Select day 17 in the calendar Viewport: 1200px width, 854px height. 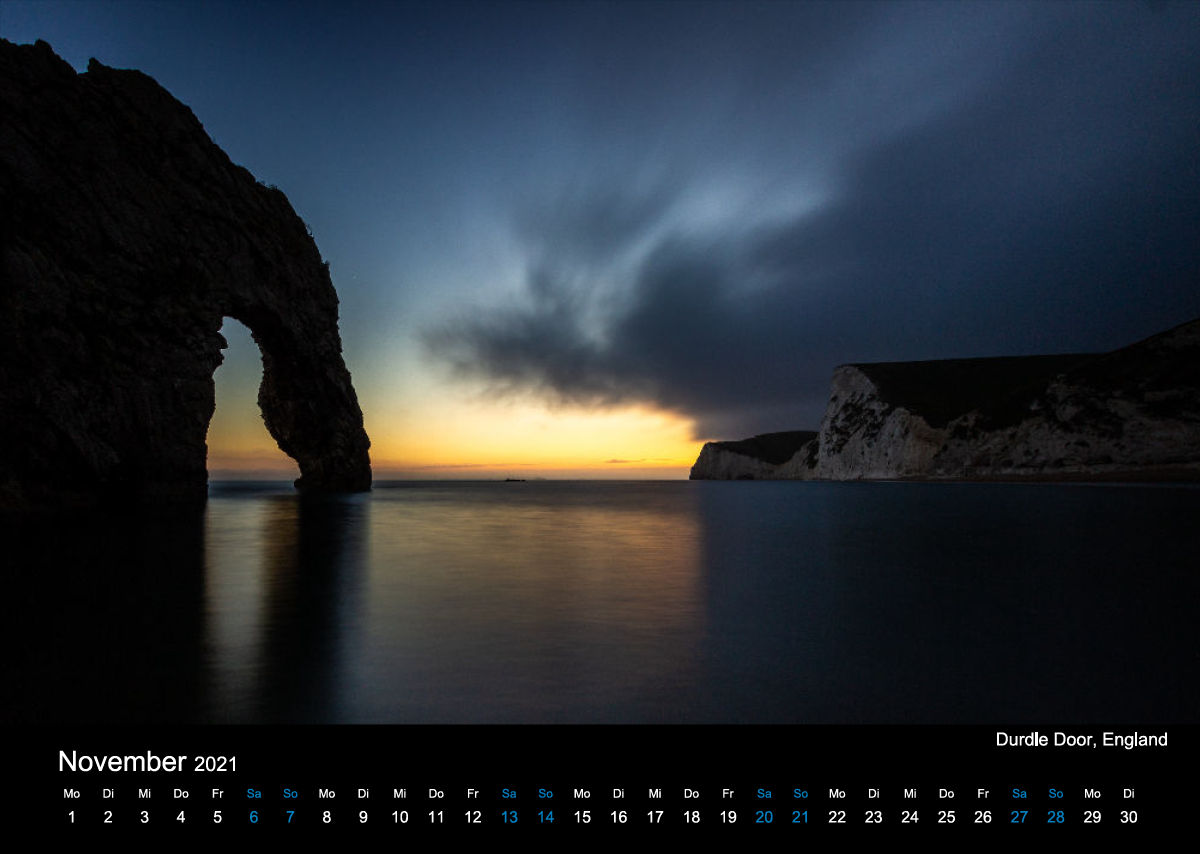(x=655, y=817)
